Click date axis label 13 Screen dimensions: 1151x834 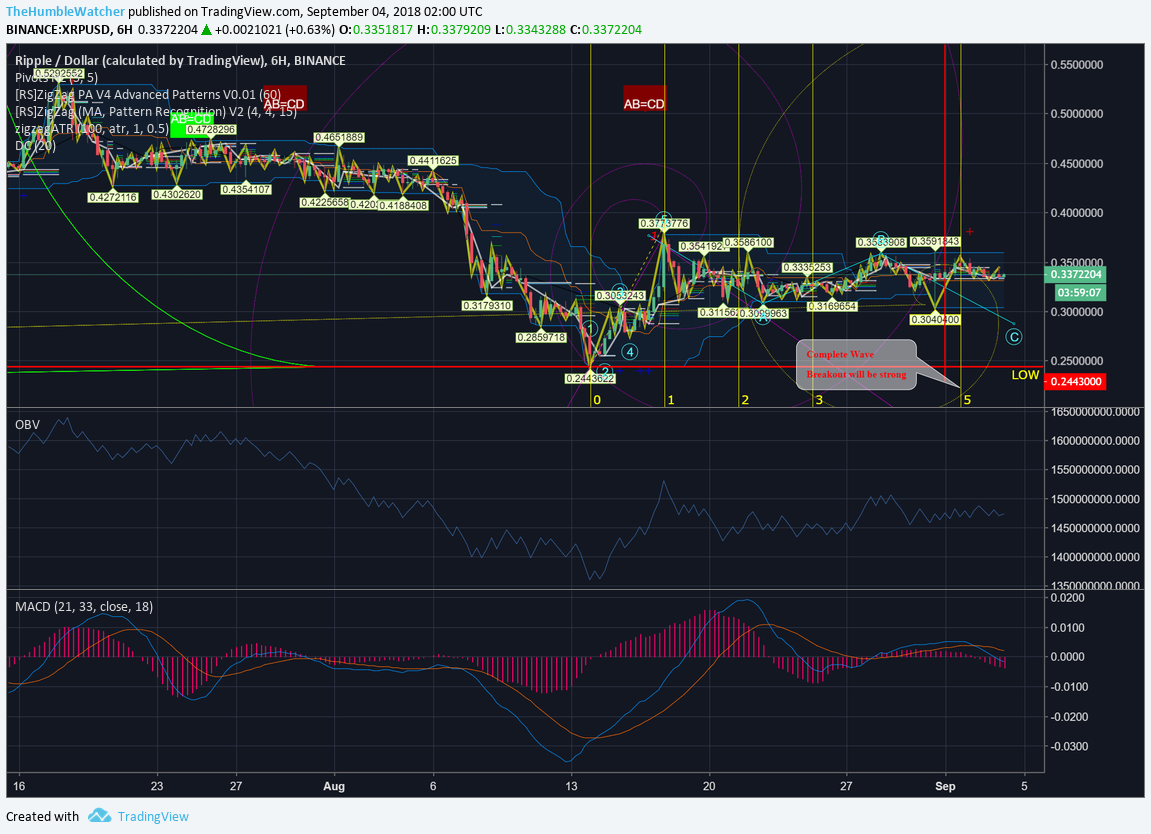click(x=571, y=786)
